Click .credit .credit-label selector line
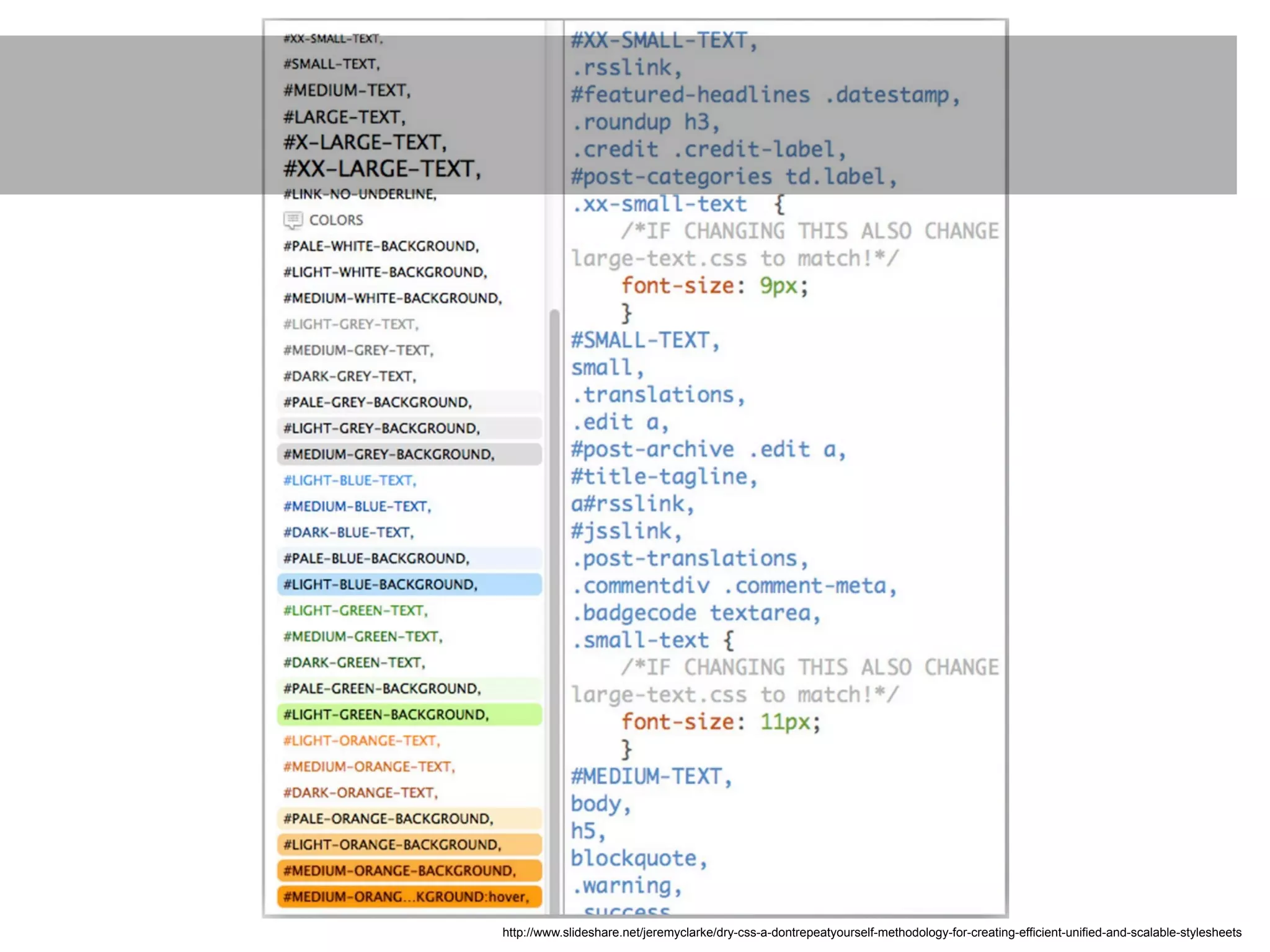Screen dimensions: 1270x952 708,149
